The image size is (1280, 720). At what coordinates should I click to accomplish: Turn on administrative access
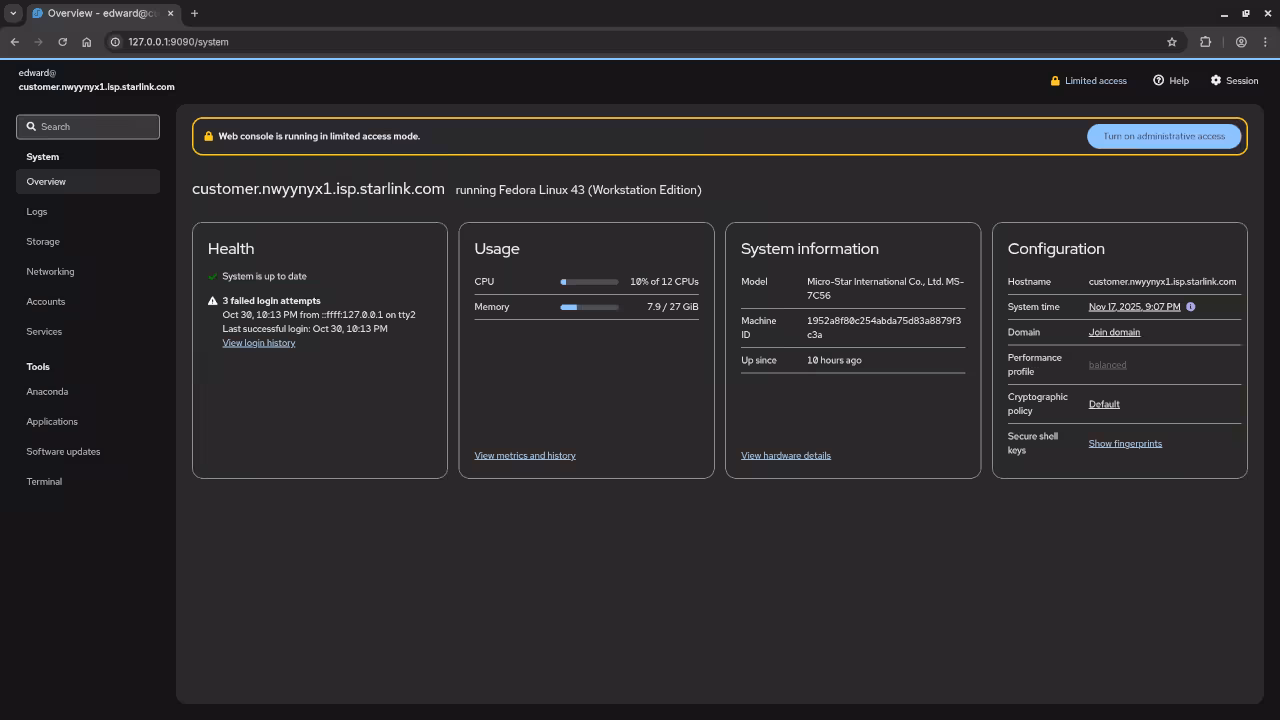1164,136
